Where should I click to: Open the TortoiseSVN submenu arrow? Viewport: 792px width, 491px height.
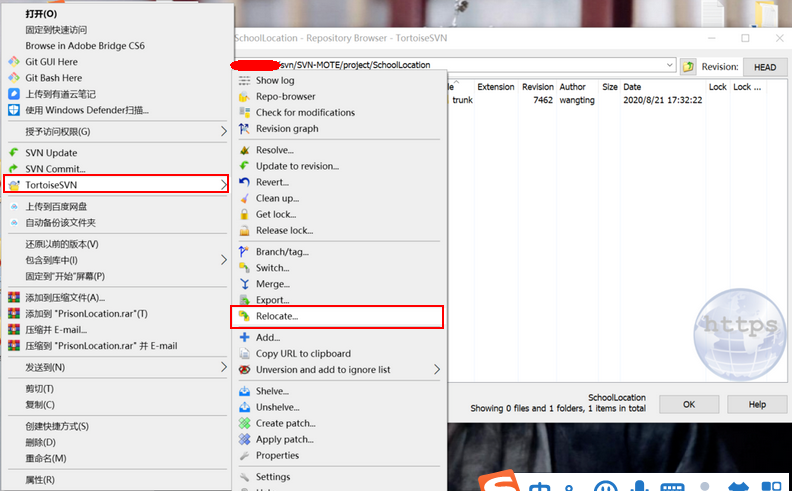[223, 185]
